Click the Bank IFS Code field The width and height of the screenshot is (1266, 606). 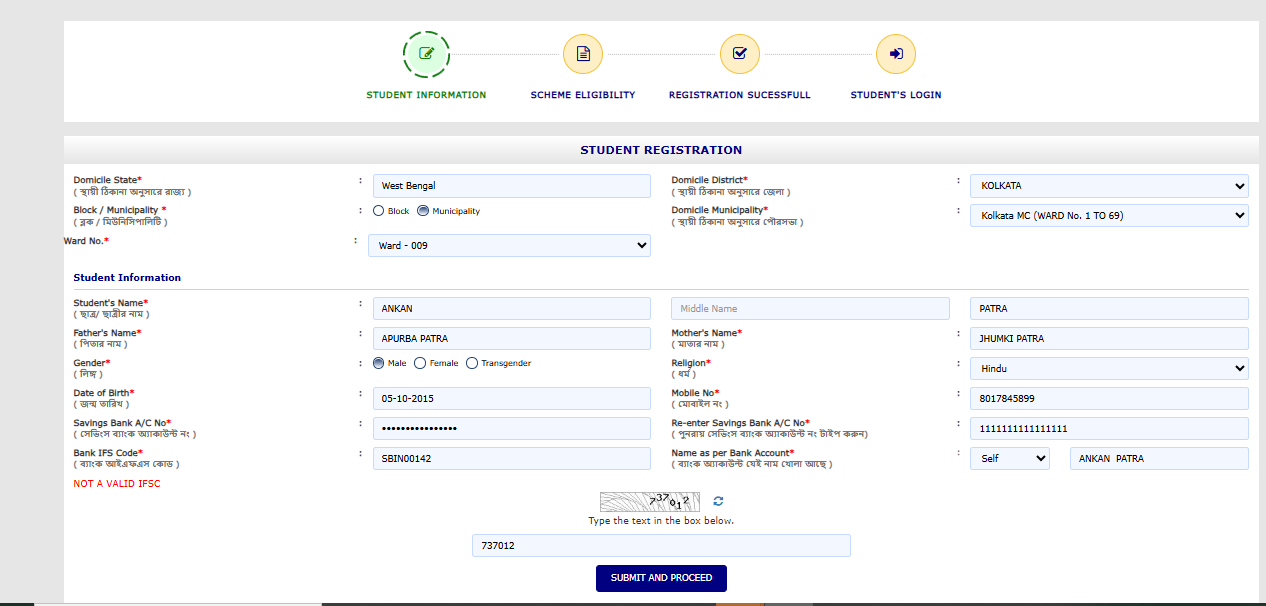pyautogui.click(x=511, y=459)
